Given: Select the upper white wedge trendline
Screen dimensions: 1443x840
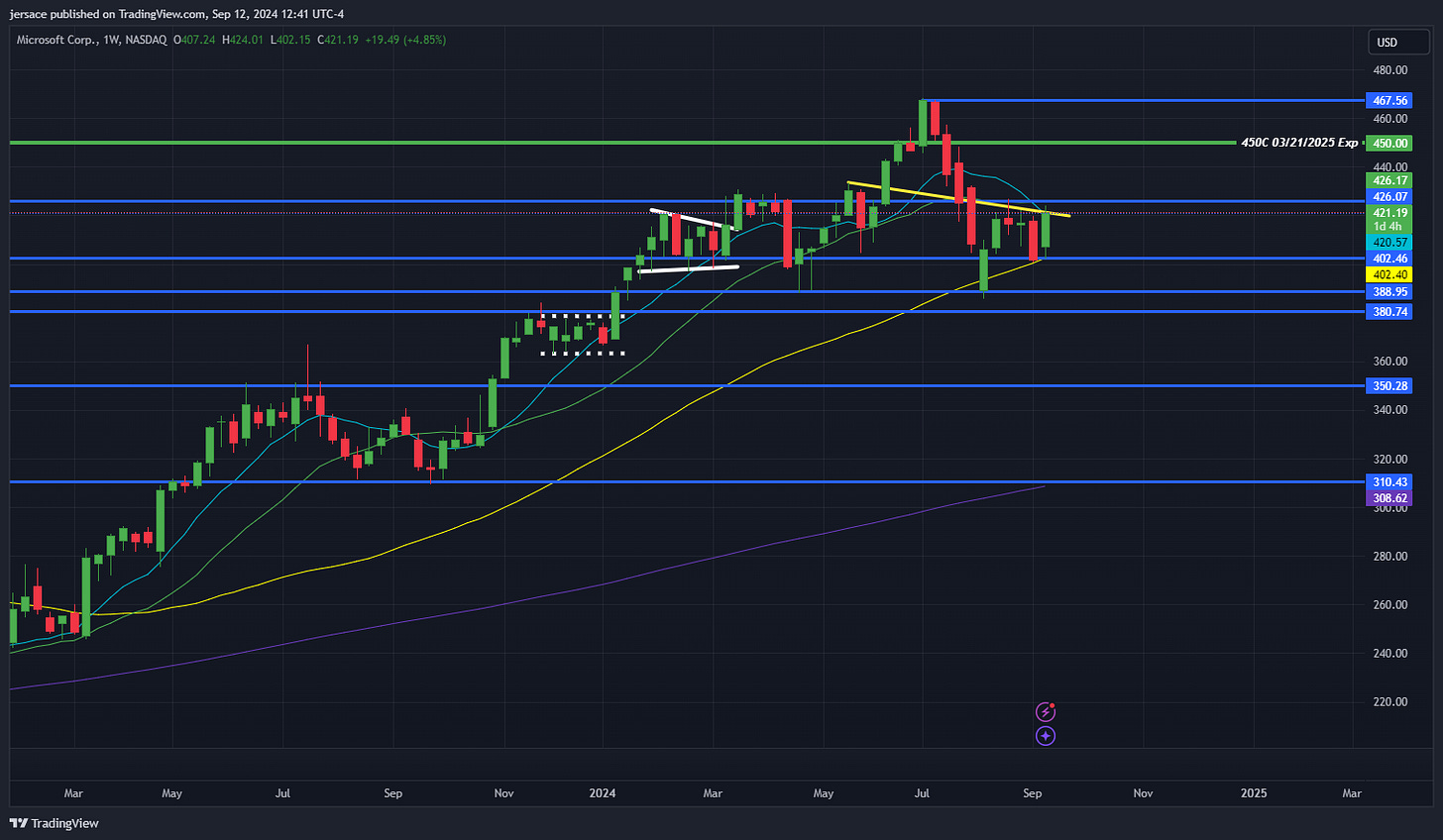Looking at the screenshot, I should click(x=692, y=218).
